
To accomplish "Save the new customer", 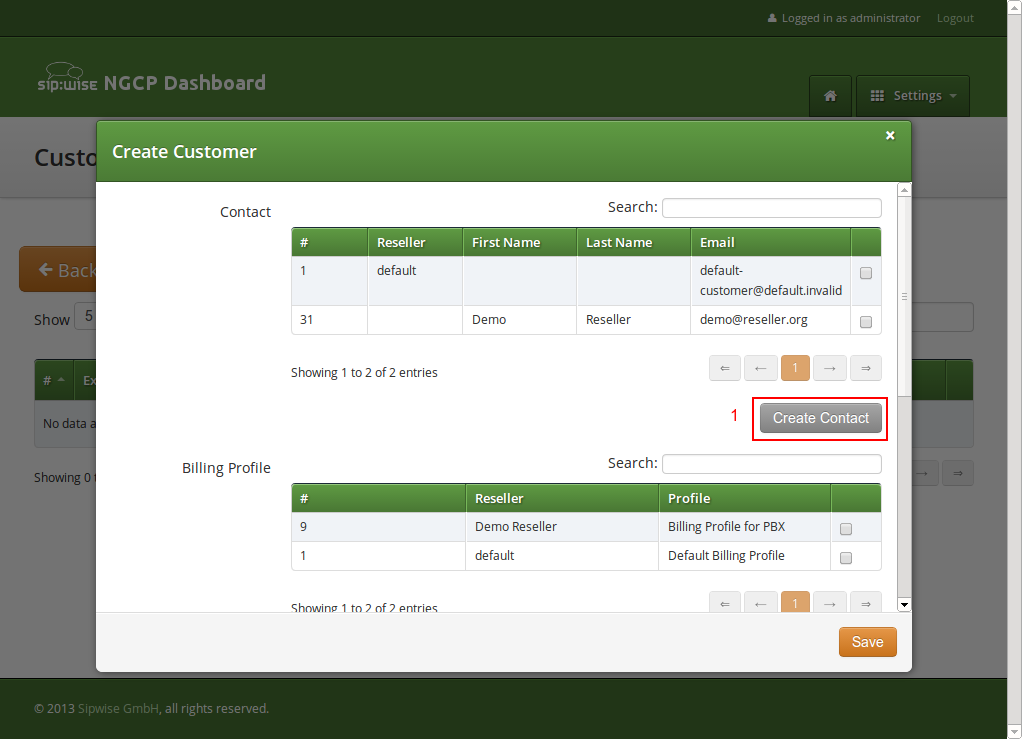I will 866,641.
